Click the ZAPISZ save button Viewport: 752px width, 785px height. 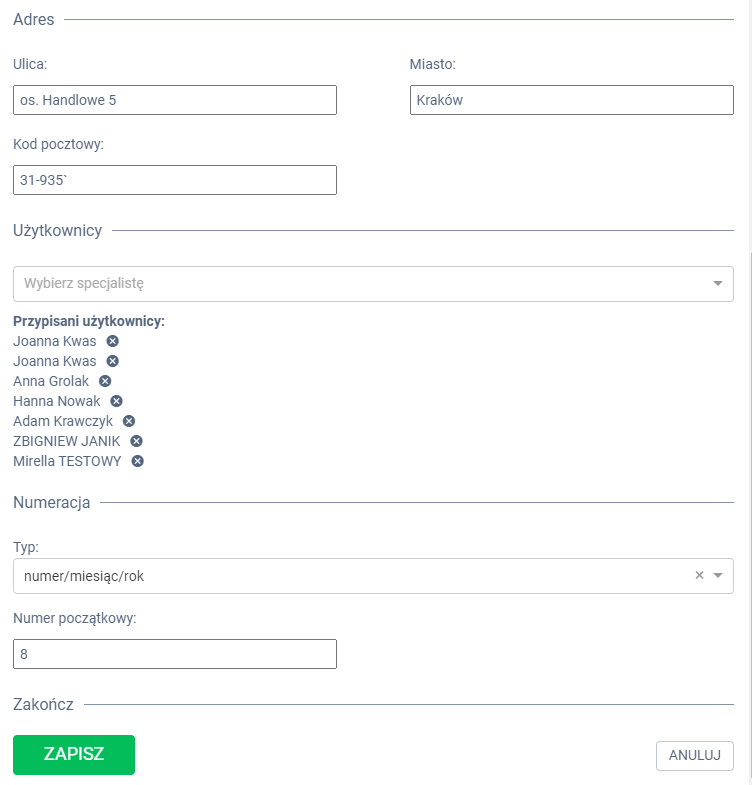tap(74, 755)
